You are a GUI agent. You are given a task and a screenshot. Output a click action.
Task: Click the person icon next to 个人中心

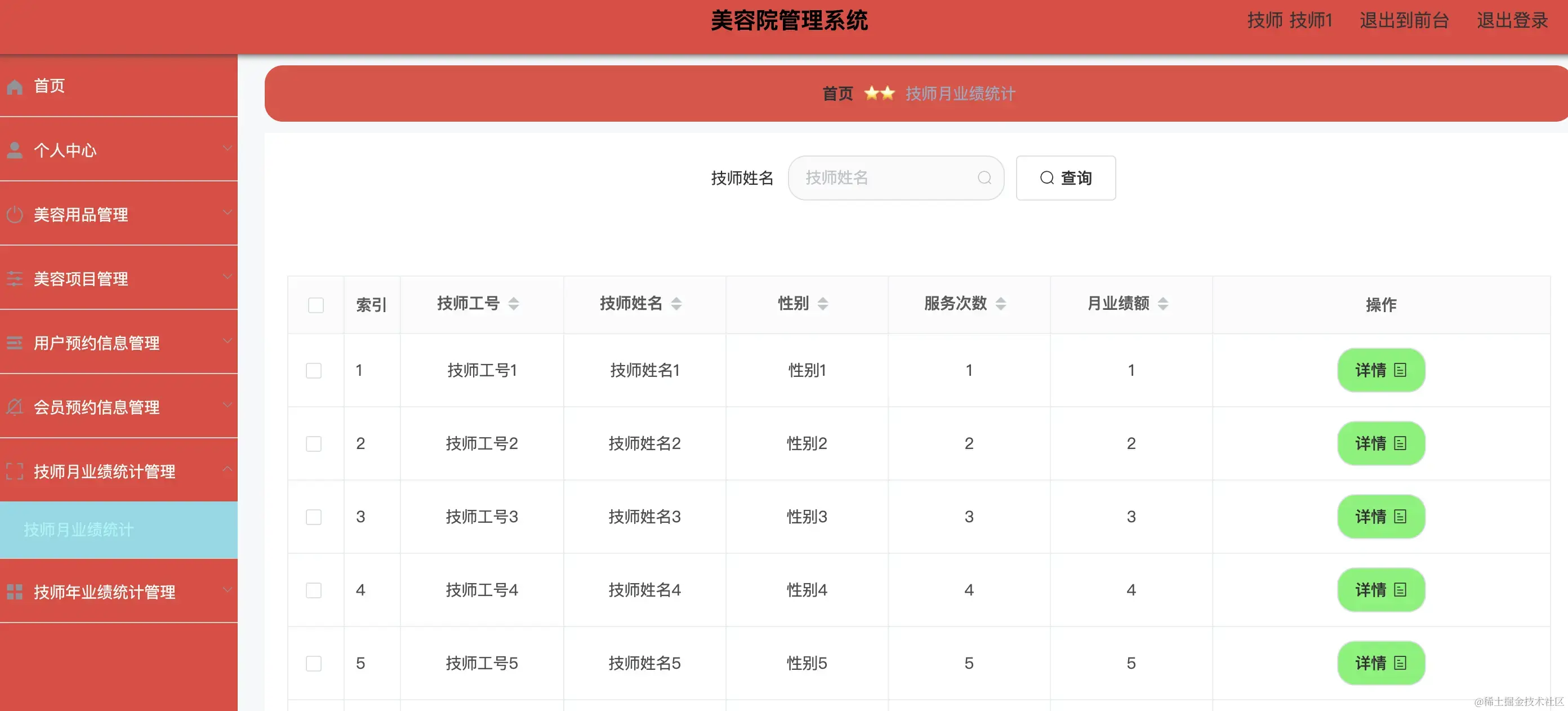click(x=15, y=150)
